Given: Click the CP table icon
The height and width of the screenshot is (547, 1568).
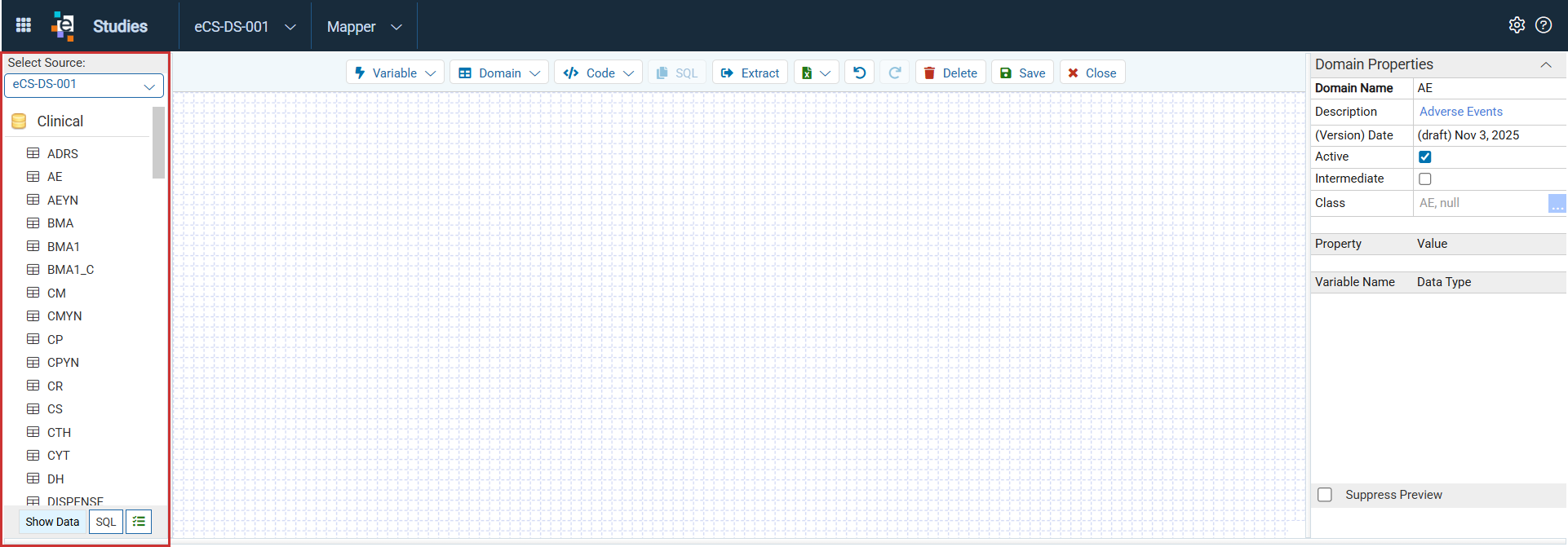Looking at the screenshot, I should 33,339.
